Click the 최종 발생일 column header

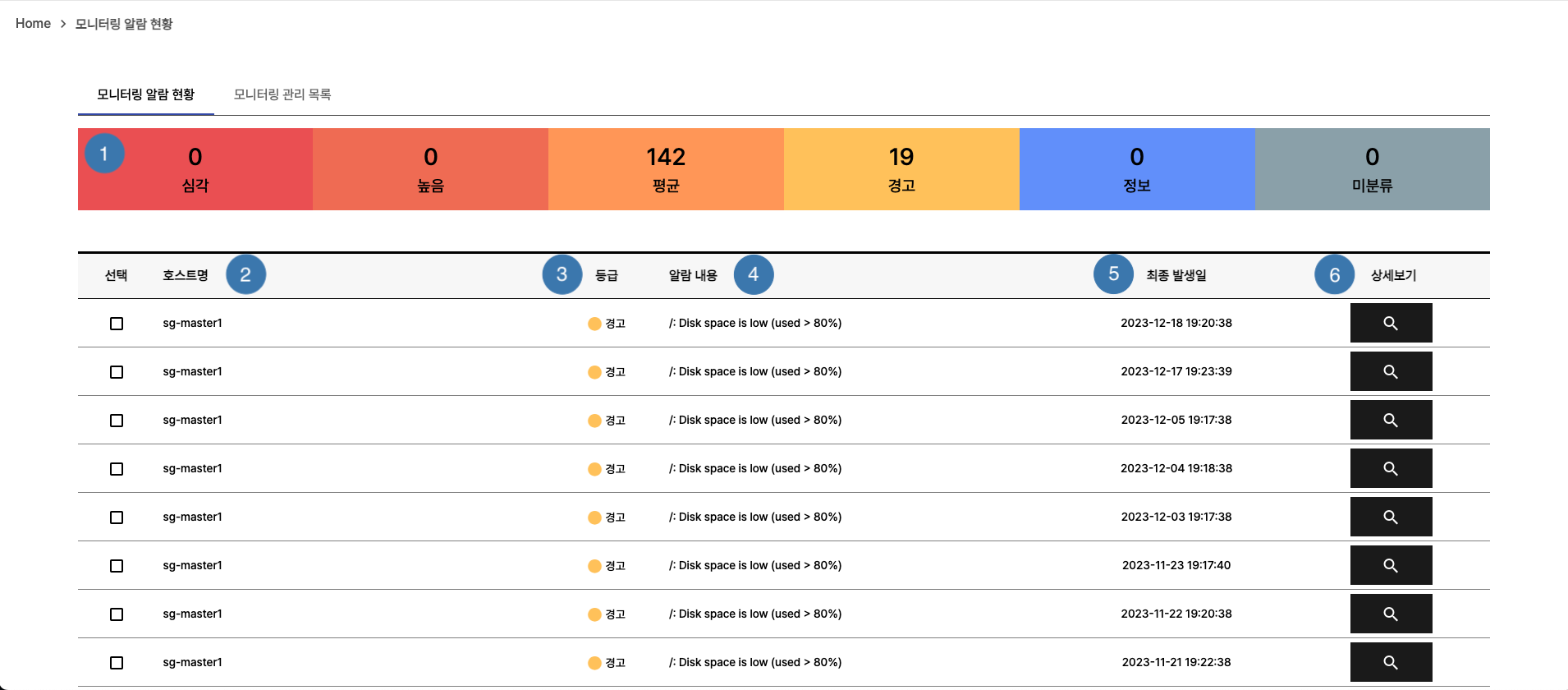(1176, 275)
